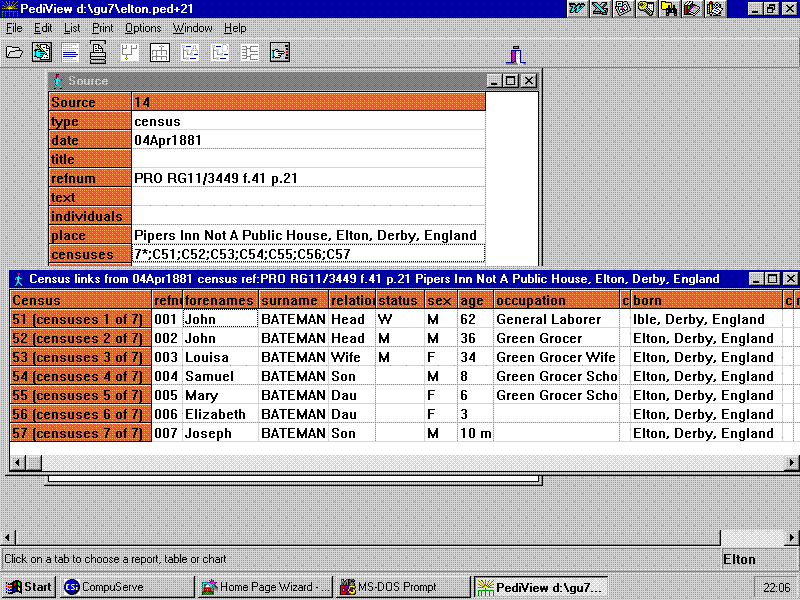Click the exit door icon
The image size is (800, 600).
515,54
